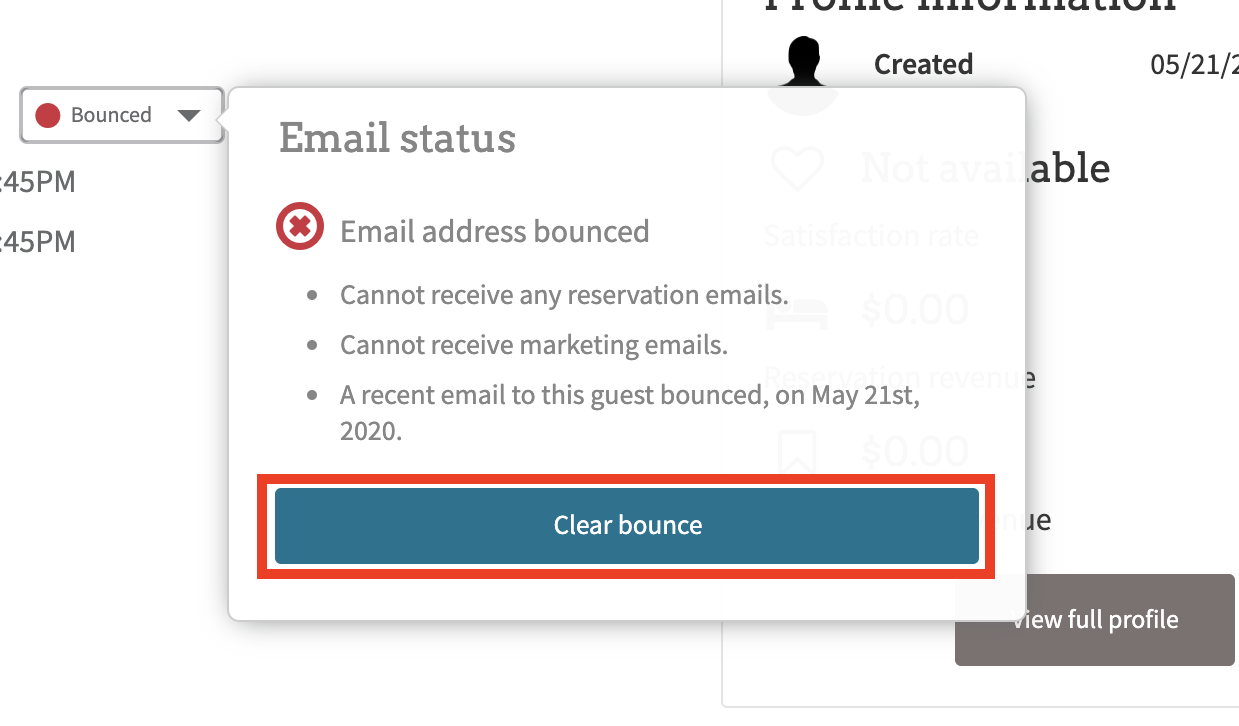Click the 05/21 created date value
Viewport: 1239px width, 726px height.
(1194, 64)
